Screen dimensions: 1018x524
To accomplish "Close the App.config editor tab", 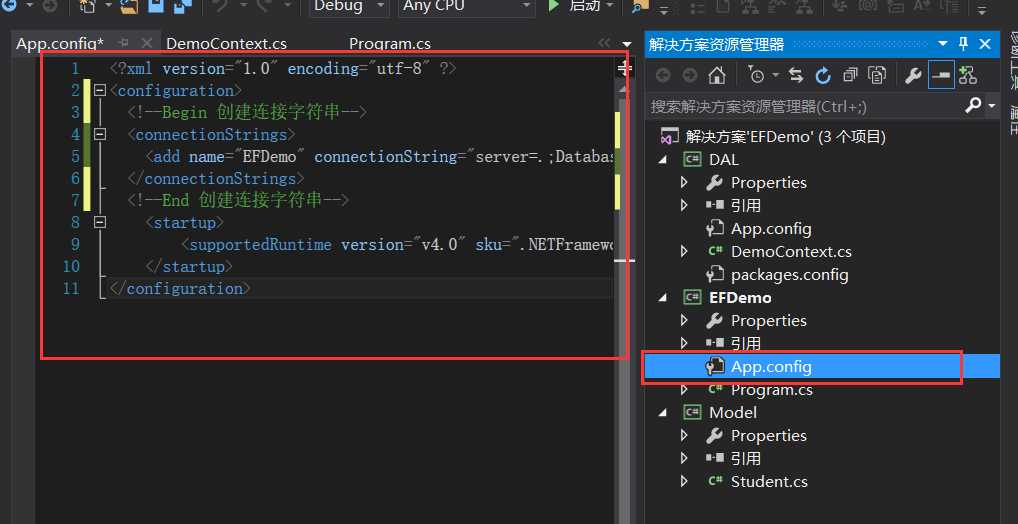I will click(x=147, y=44).
